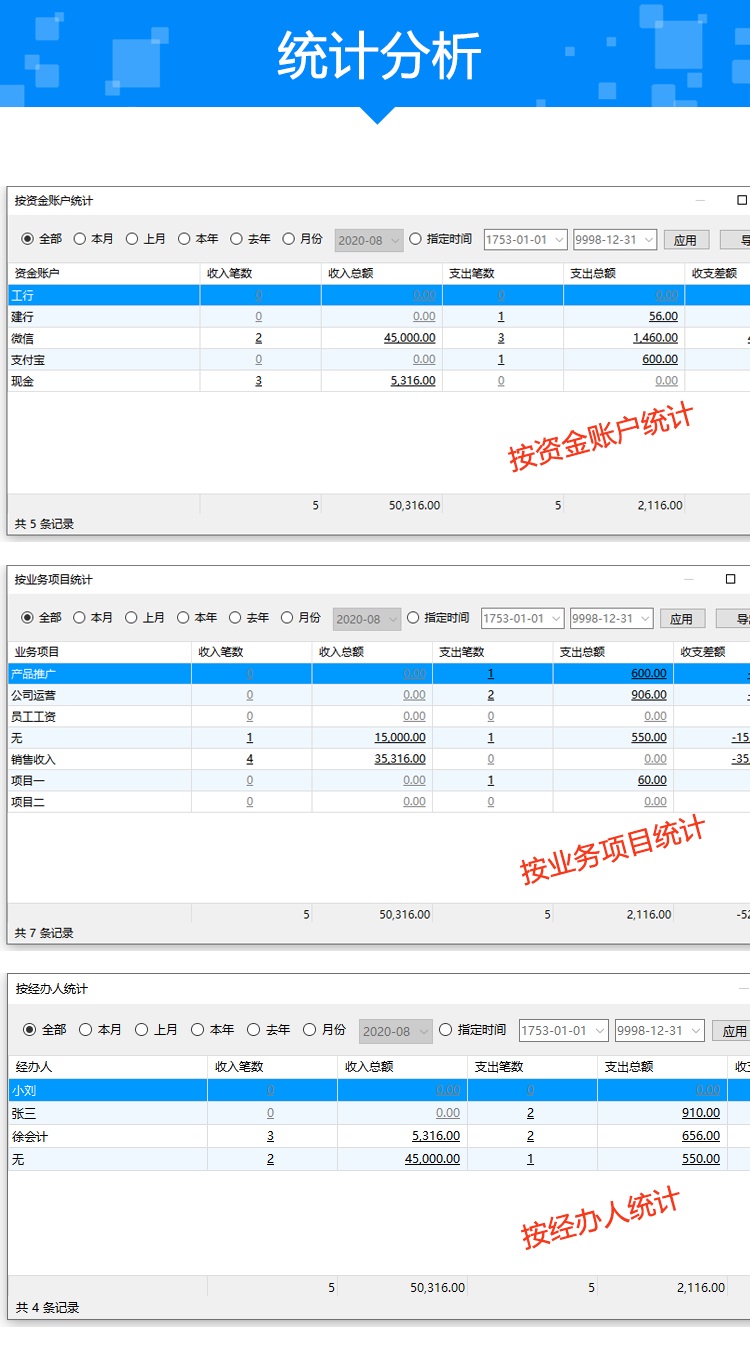Image resolution: width=750 pixels, height=1361 pixels.
Task: Open 9998-12-31 end date dropdown in 按资金账户统计
Action: click(x=615, y=240)
